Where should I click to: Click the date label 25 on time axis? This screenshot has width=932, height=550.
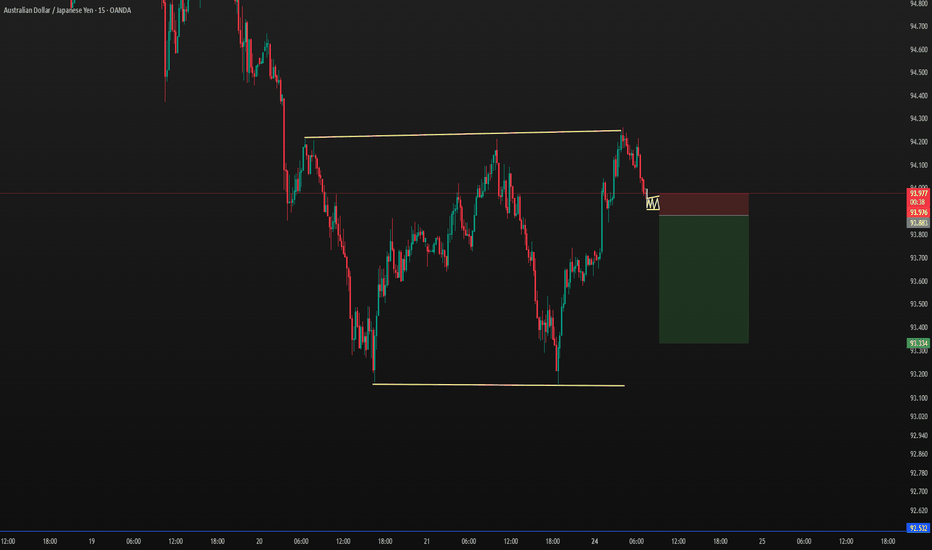tap(762, 542)
